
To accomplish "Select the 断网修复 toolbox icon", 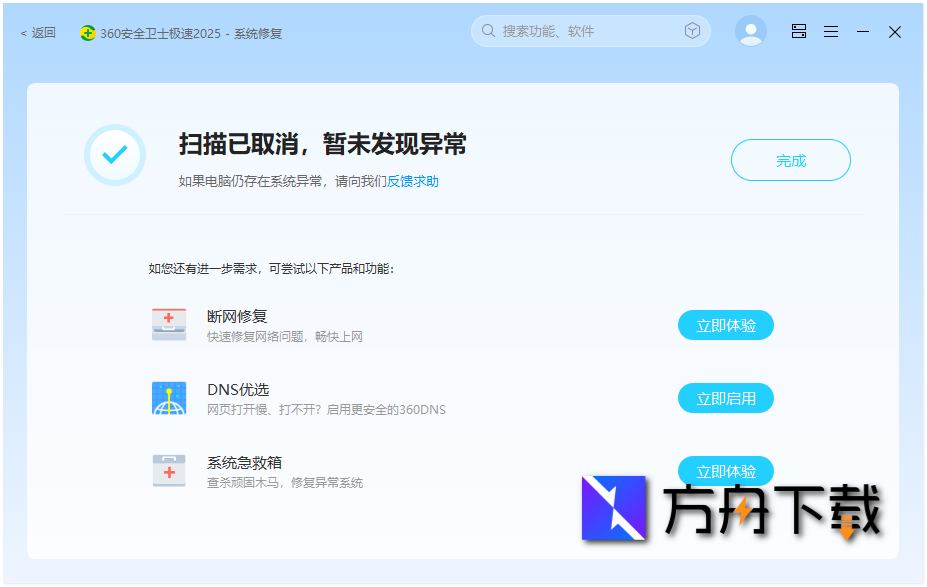I will tap(169, 323).
